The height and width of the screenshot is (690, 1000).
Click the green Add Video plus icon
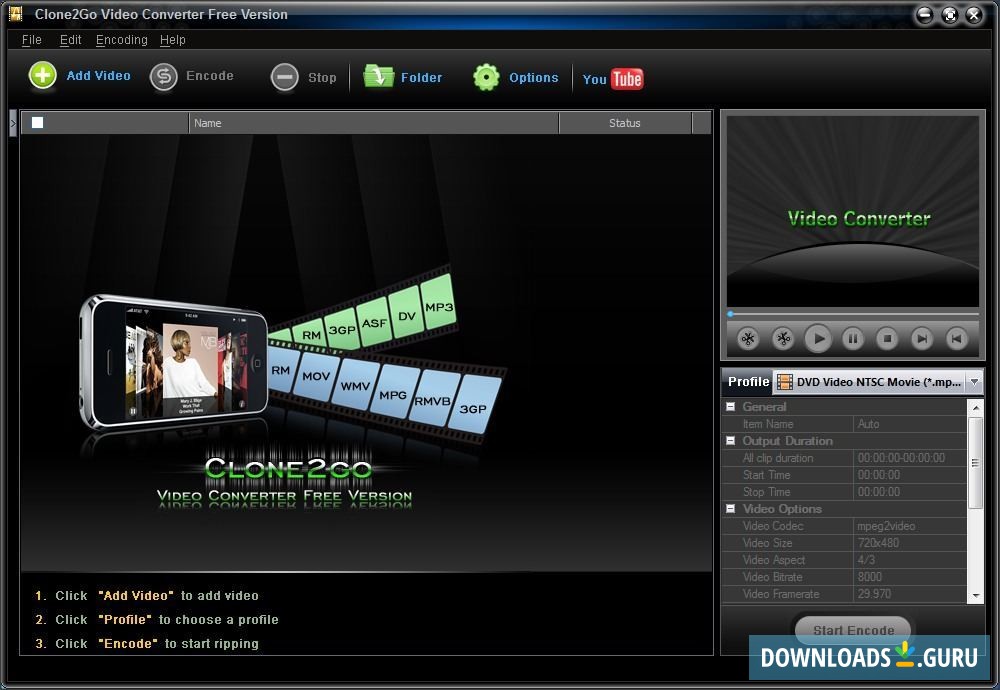(x=43, y=76)
